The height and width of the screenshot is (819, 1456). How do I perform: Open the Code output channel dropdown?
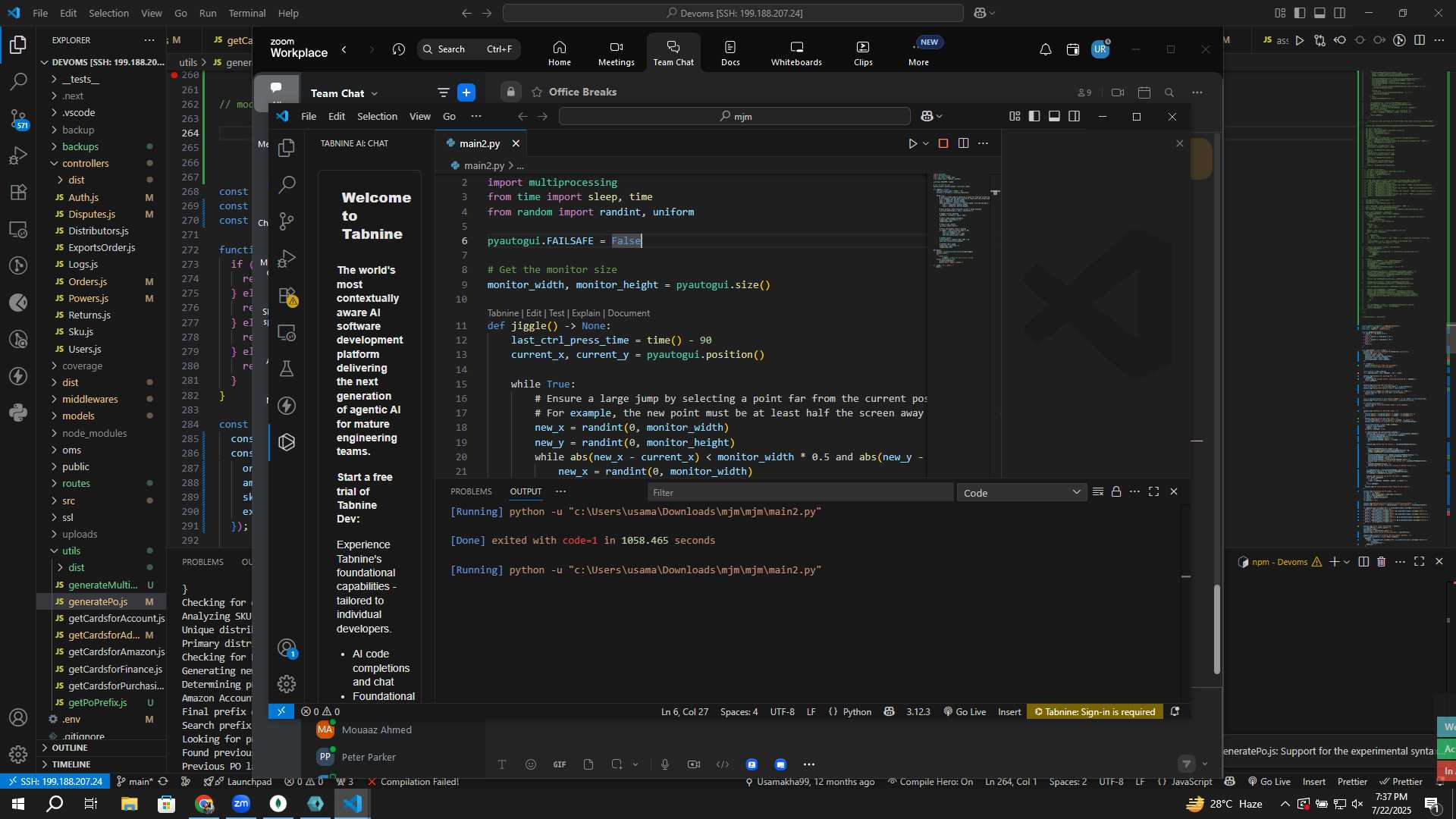click(1021, 493)
